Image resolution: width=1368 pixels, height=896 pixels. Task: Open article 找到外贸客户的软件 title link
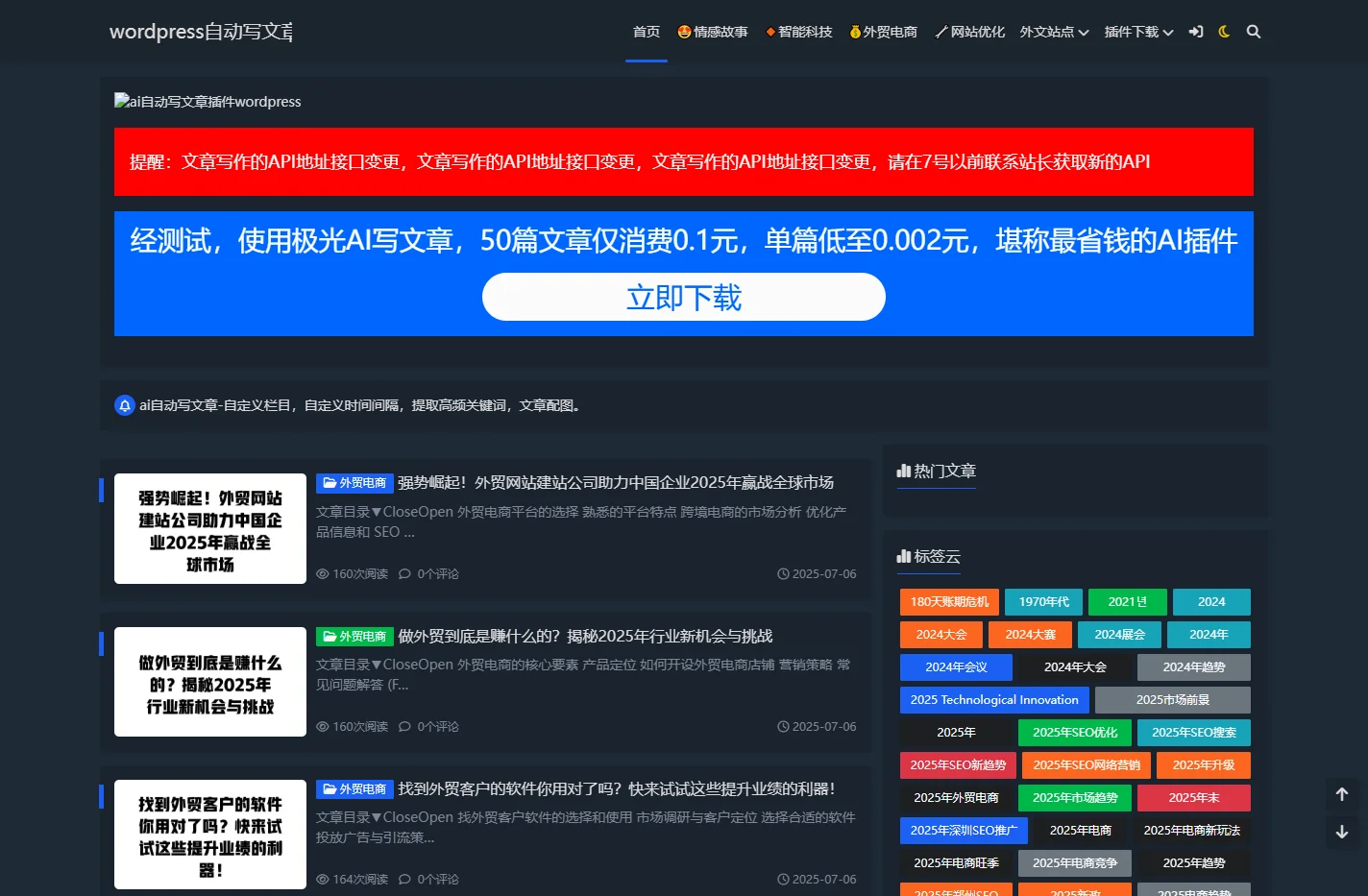(x=617, y=788)
